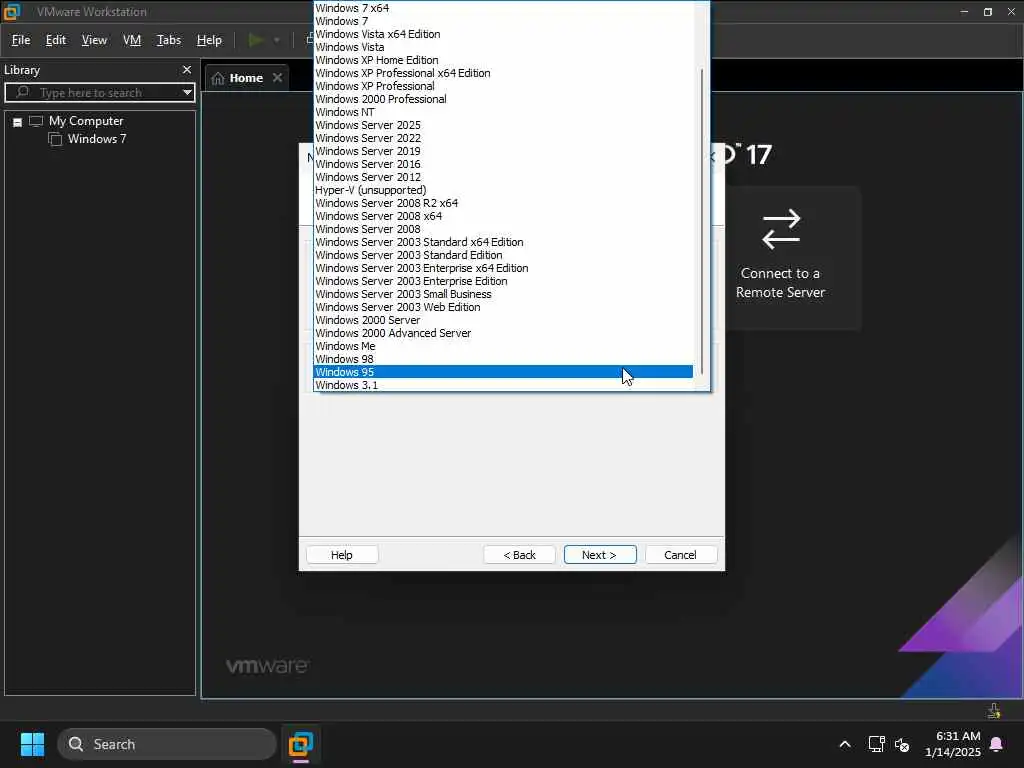Choose Windows 2000 Professional entry
Viewport: 1024px width, 768px height.
503,99
